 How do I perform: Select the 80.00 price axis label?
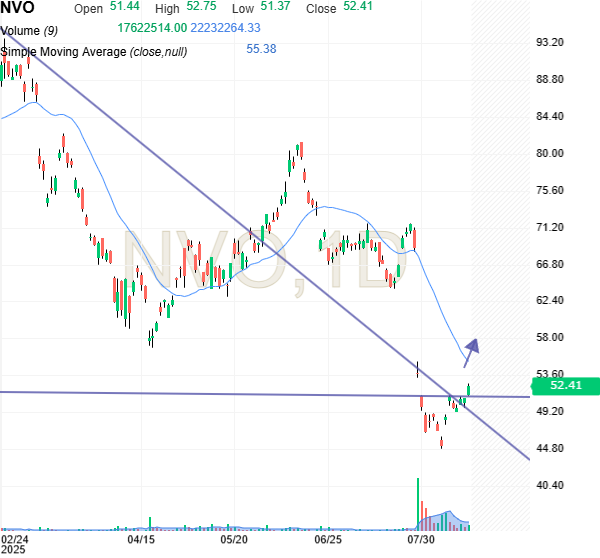point(552,153)
